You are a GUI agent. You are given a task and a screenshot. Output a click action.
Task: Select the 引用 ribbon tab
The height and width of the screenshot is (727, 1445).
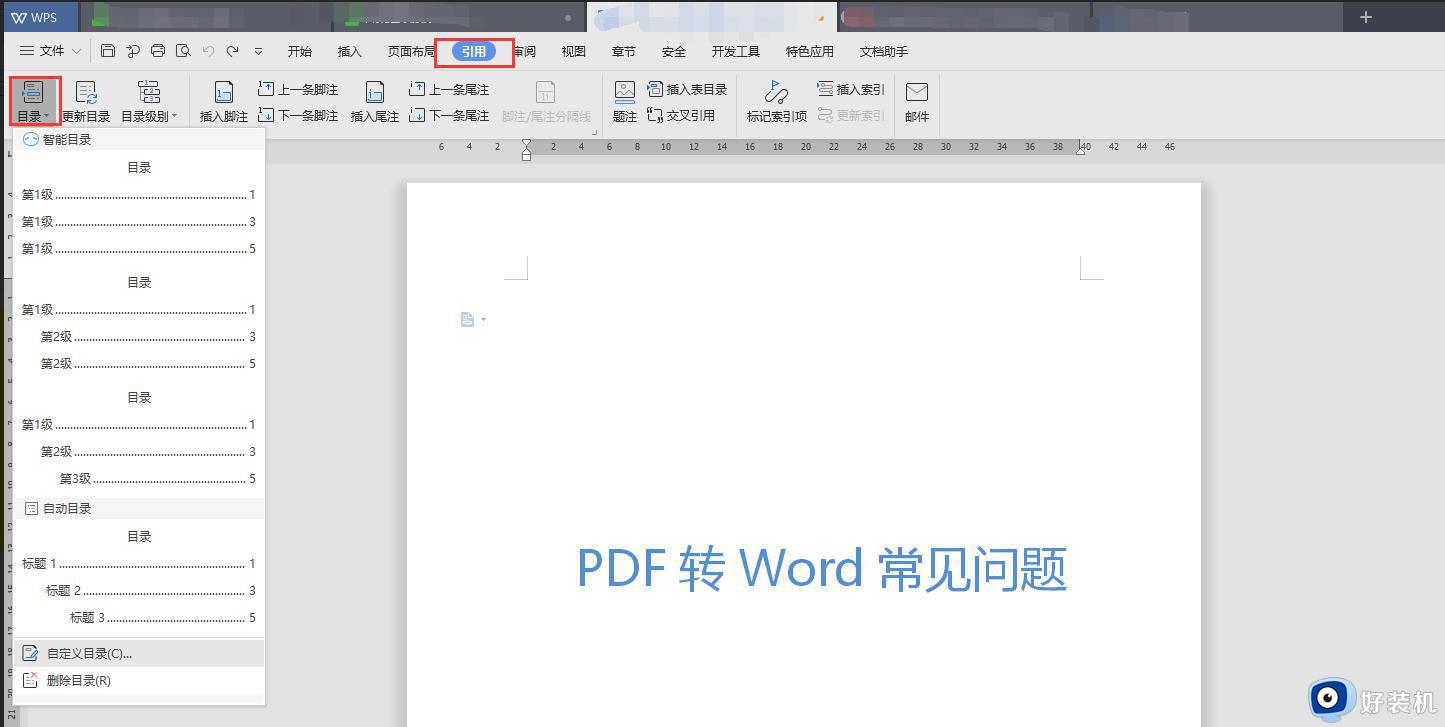click(474, 51)
